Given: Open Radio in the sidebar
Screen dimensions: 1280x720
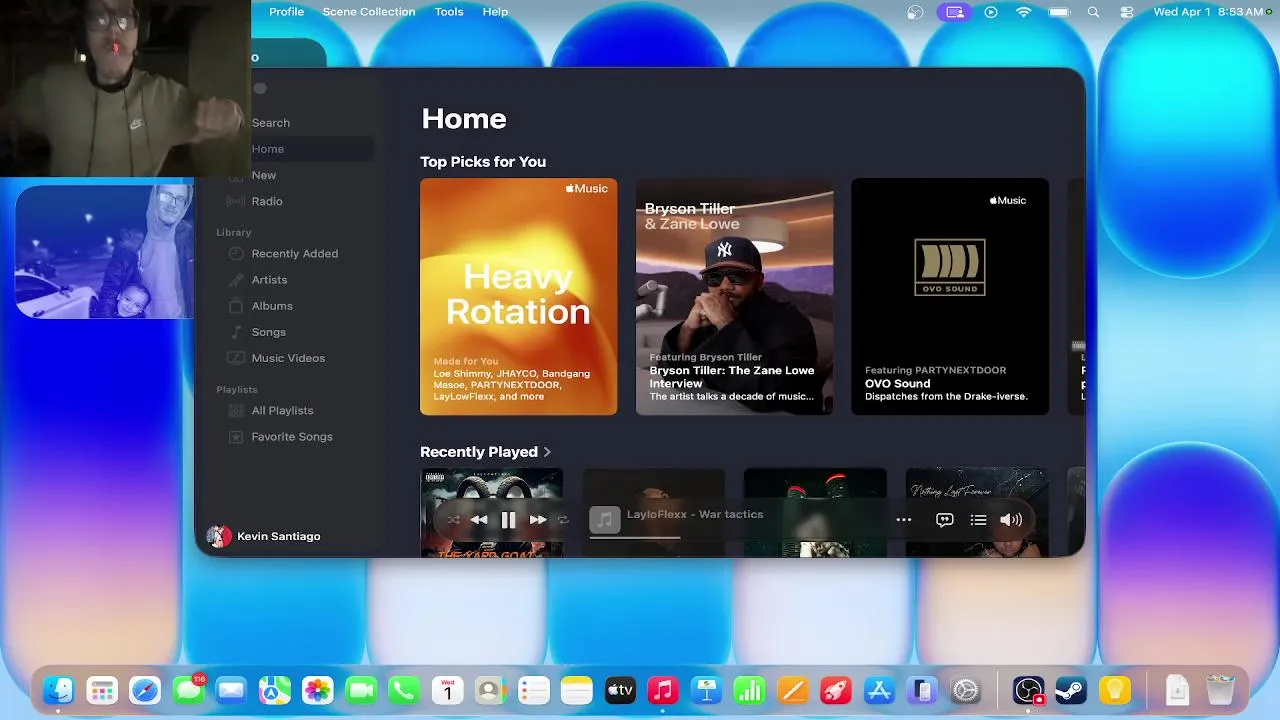Looking at the screenshot, I should click(267, 201).
